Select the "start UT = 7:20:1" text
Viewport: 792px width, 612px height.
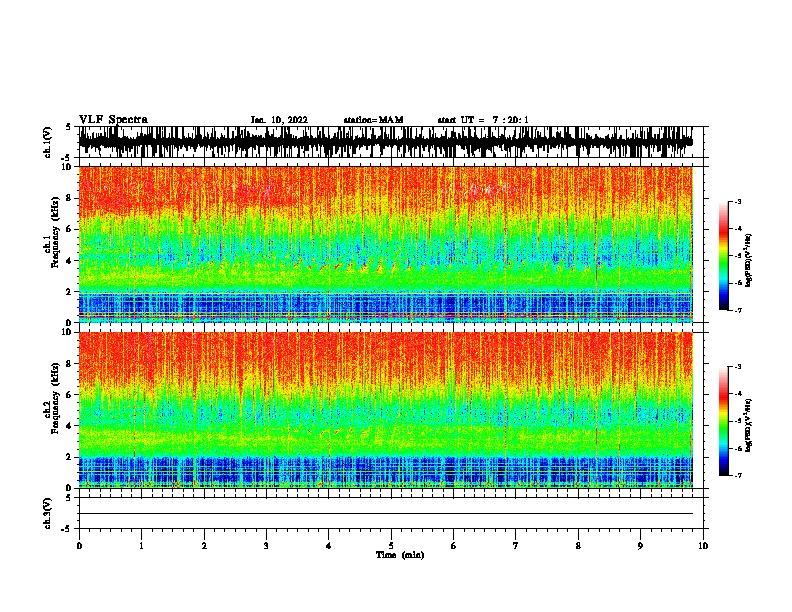tap(483, 120)
